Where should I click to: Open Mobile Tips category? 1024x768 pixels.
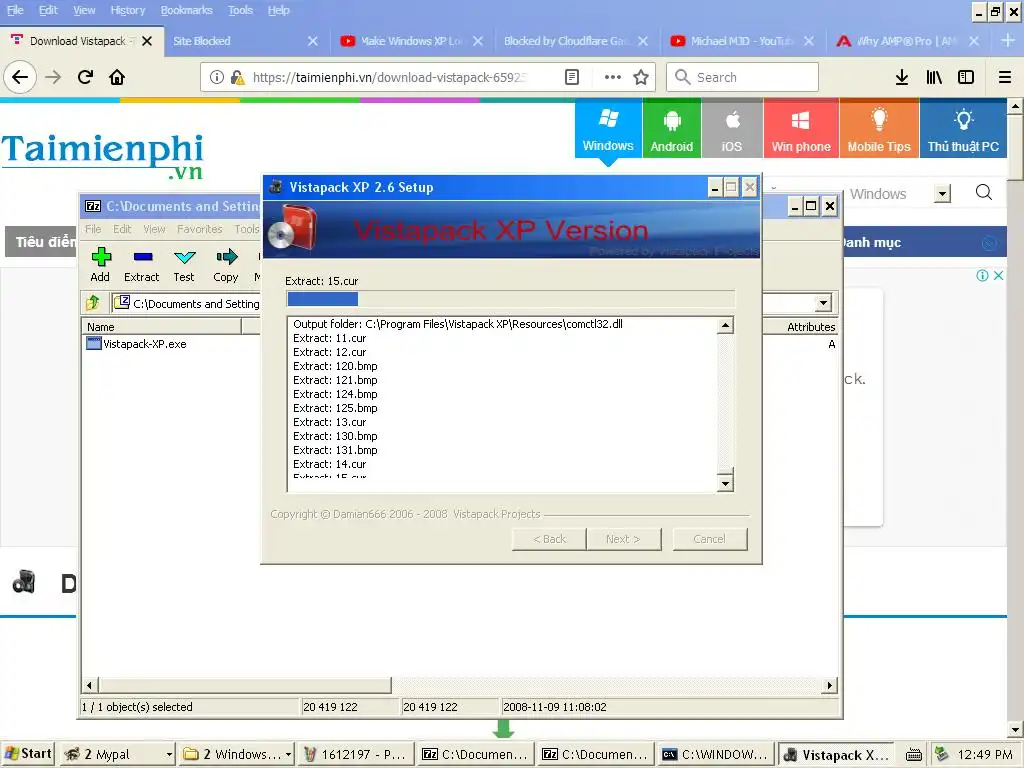click(879, 129)
